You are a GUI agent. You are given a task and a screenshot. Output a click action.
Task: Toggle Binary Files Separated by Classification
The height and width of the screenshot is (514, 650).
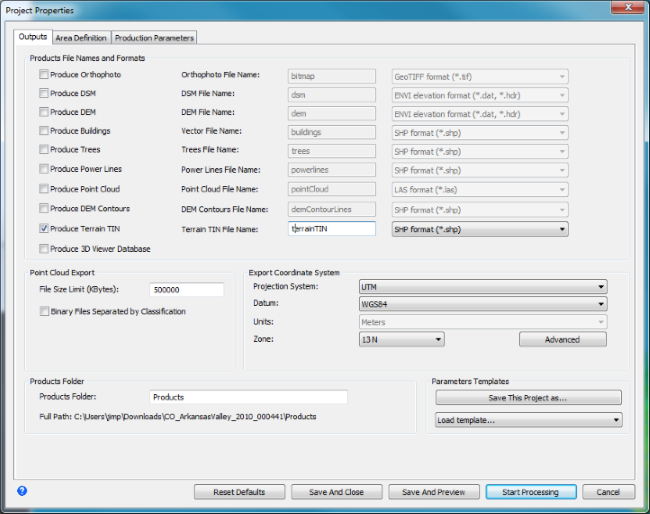point(43,311)
